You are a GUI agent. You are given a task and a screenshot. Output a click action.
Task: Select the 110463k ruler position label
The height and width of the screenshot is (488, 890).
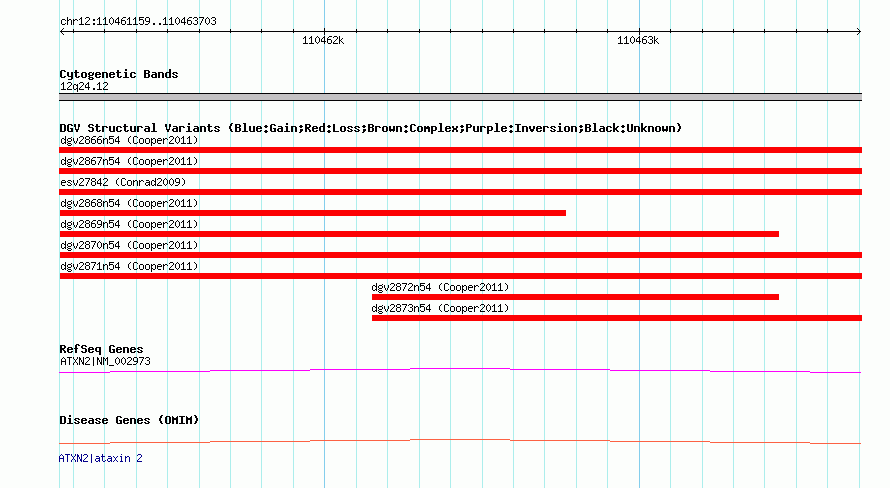click(x=638, y=40)
